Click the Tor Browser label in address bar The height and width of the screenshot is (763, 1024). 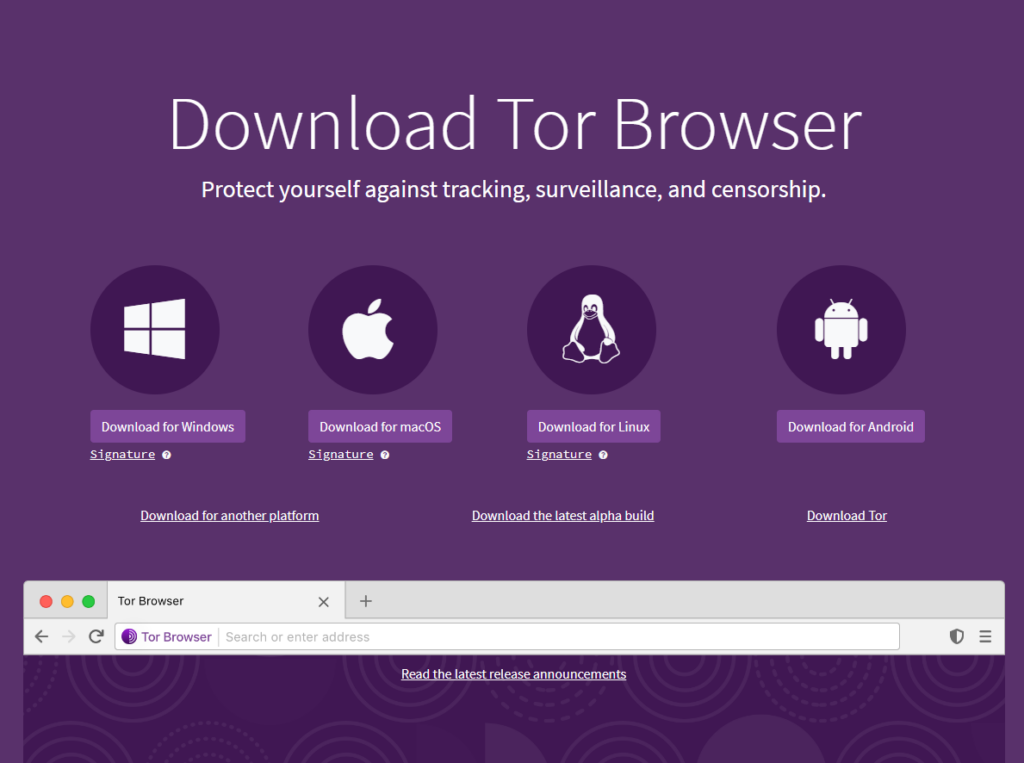[x=176, y=637]
